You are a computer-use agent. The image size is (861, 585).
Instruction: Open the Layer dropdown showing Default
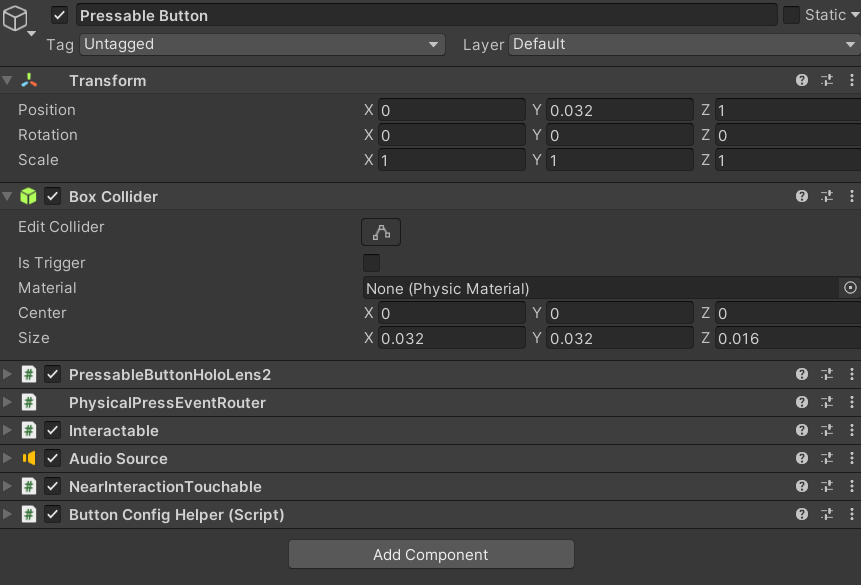685,44
